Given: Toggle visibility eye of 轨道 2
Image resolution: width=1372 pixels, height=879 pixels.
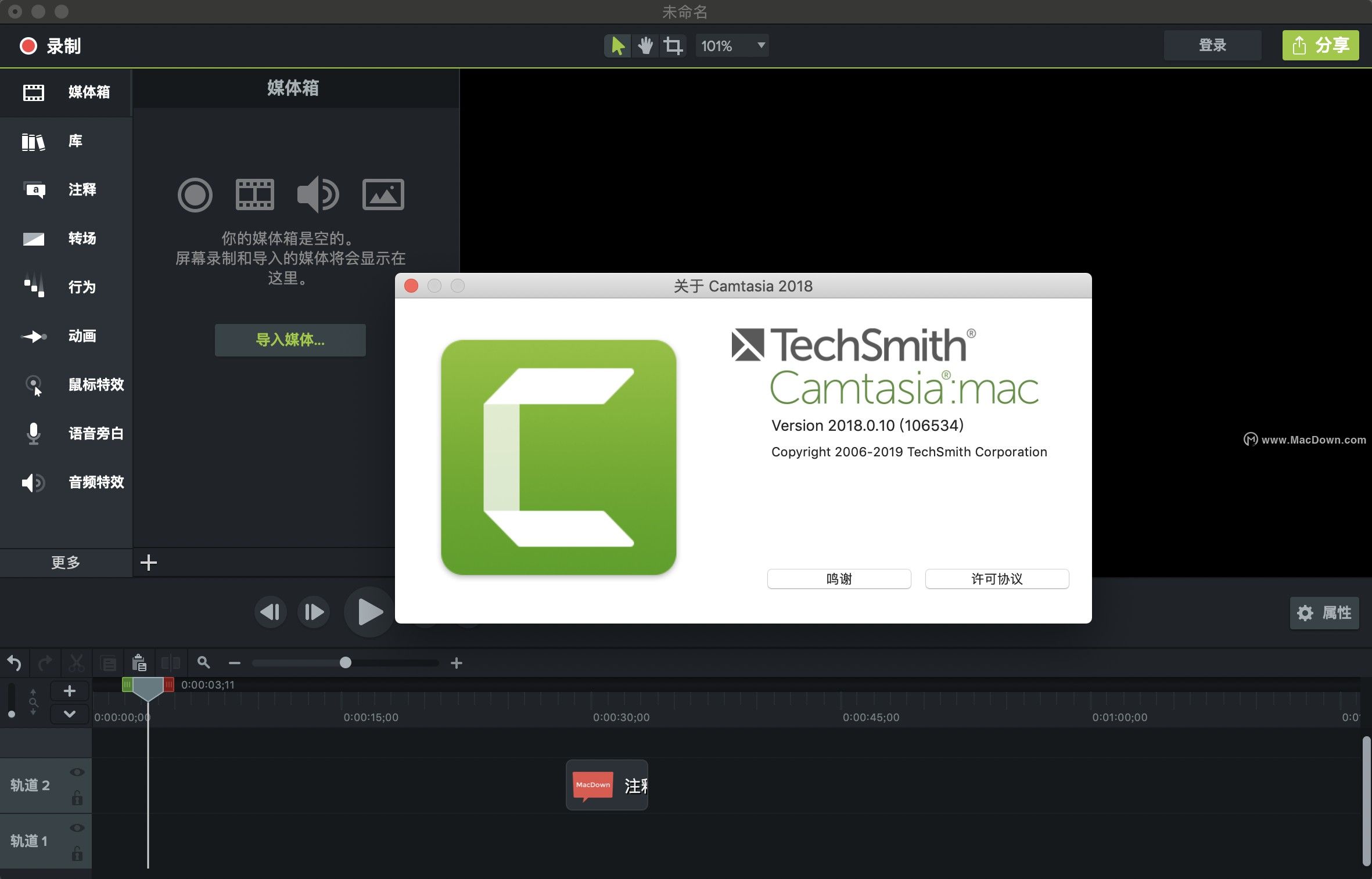Looking at the screenshot, I should click(x=77, y=772).
